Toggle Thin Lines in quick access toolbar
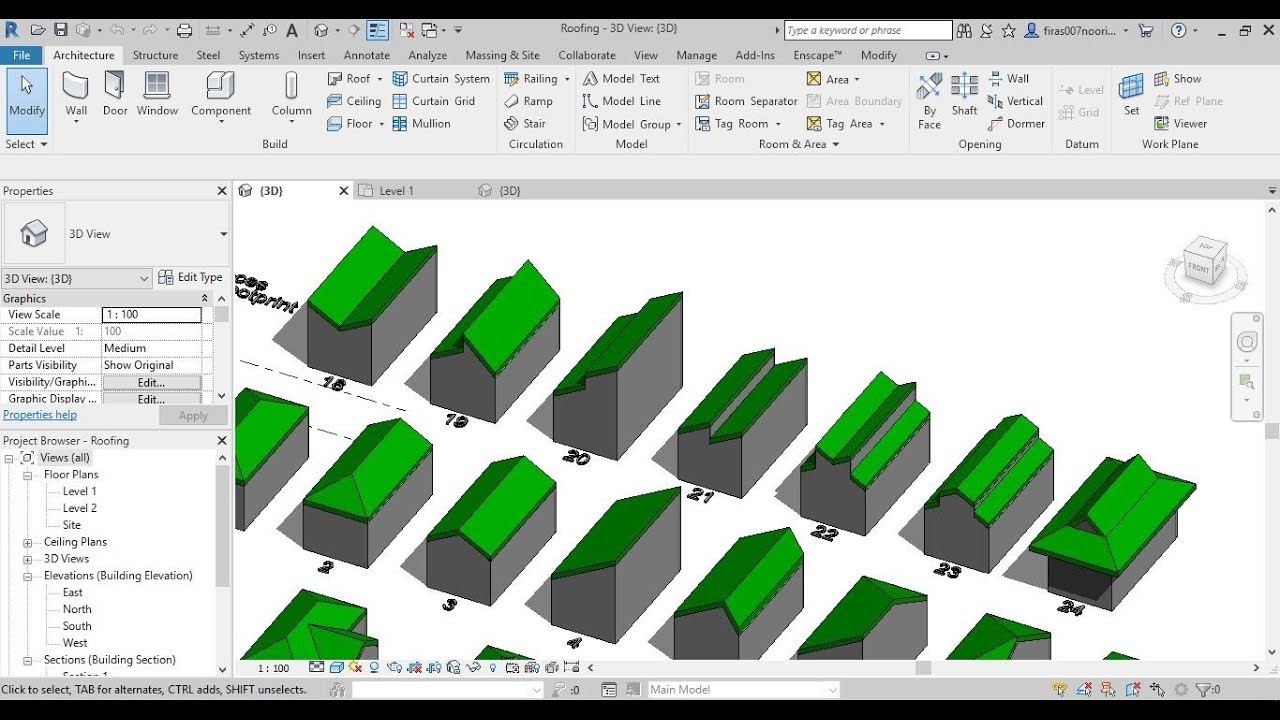 [377, 30]
